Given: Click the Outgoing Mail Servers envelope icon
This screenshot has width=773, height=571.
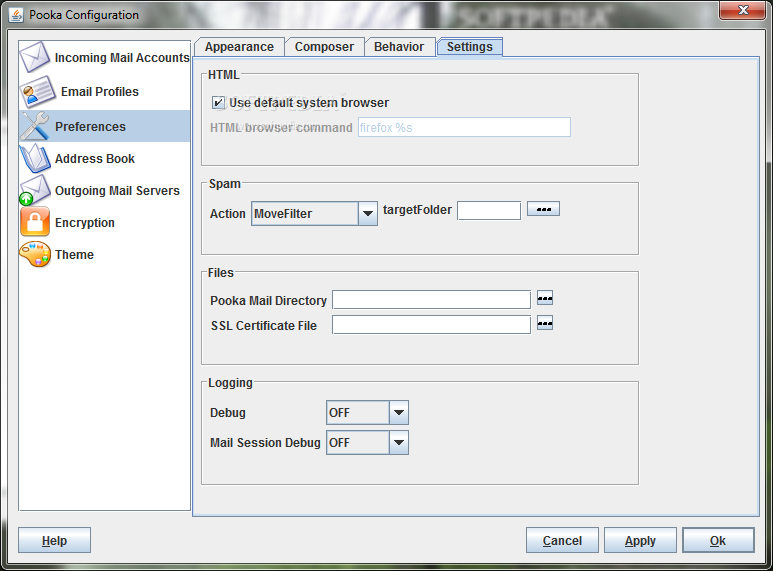Looking at the screenshot, I should (35, 190).
